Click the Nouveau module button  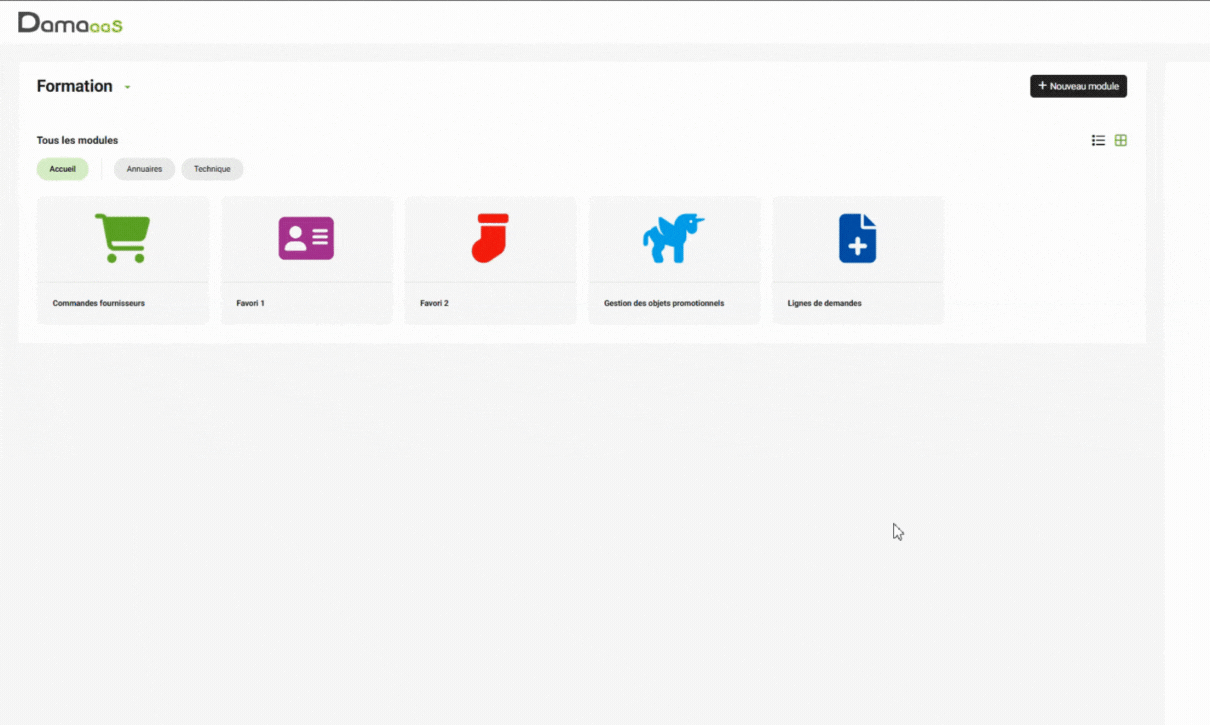click(x=1078, y=86)
